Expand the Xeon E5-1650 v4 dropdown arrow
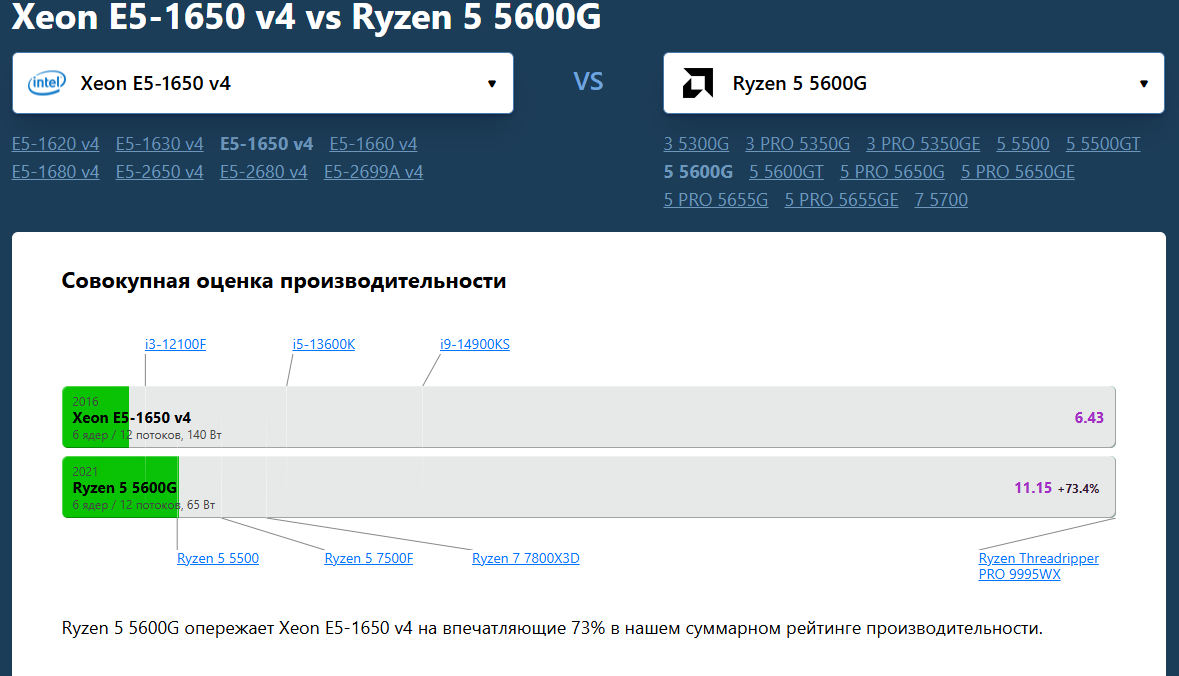The width and height of the screenshot is (1179, 676). coord(491,84)
